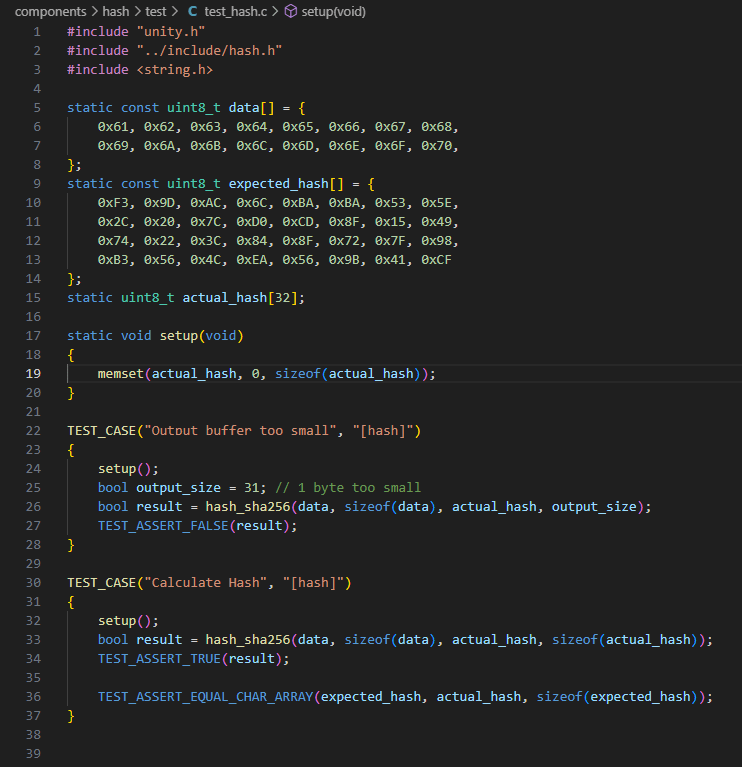Click the '// 1 byte too small' comment
This screenshot has width=742, height=767.
tap(348, 488)
